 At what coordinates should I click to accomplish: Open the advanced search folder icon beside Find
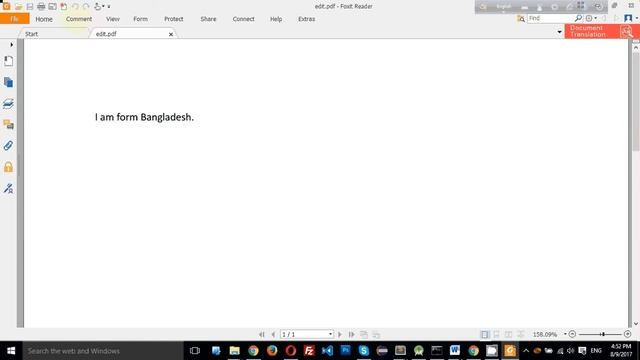[x=521, y=18]
